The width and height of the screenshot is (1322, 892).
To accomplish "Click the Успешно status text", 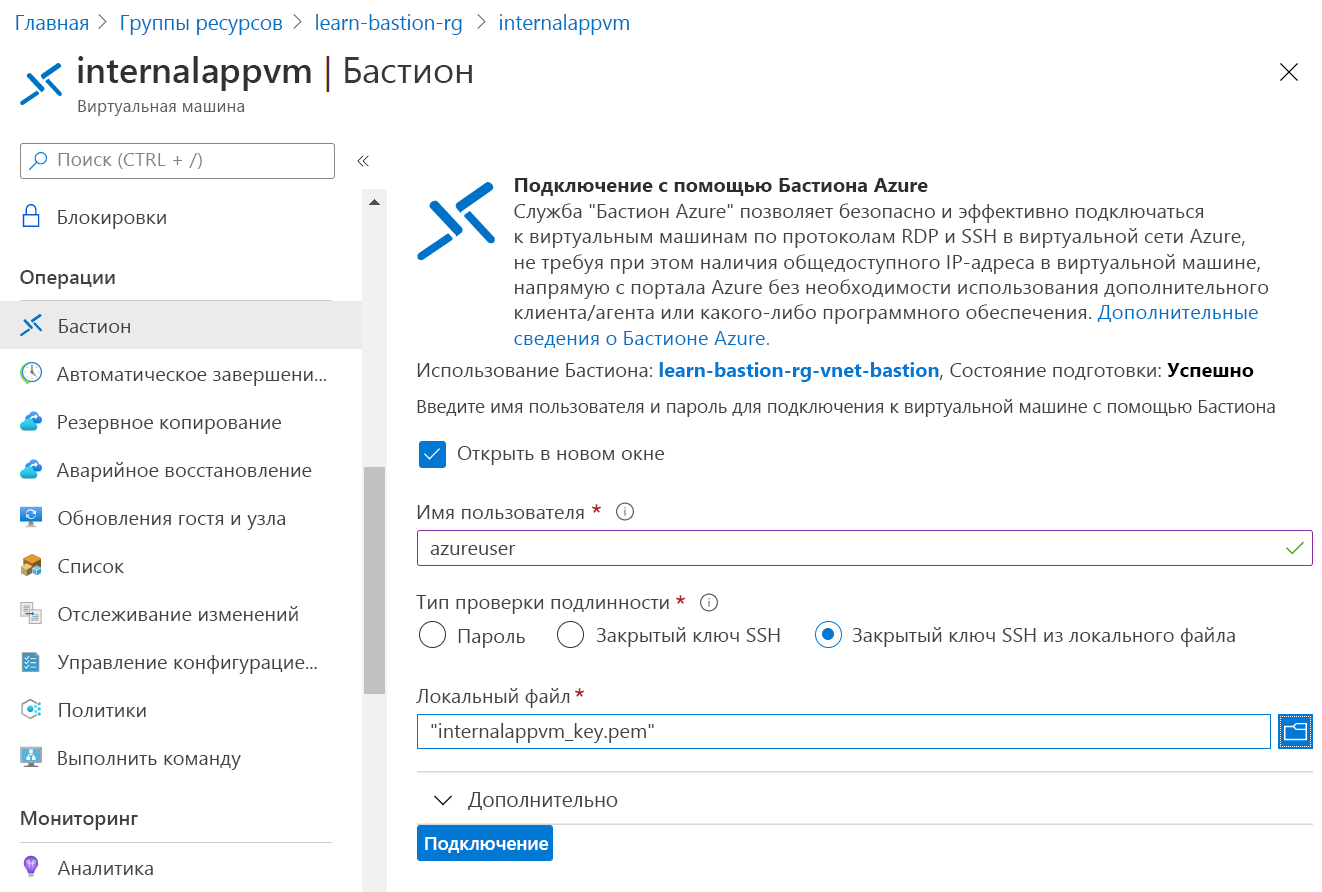I will [x=1210, y=370].
